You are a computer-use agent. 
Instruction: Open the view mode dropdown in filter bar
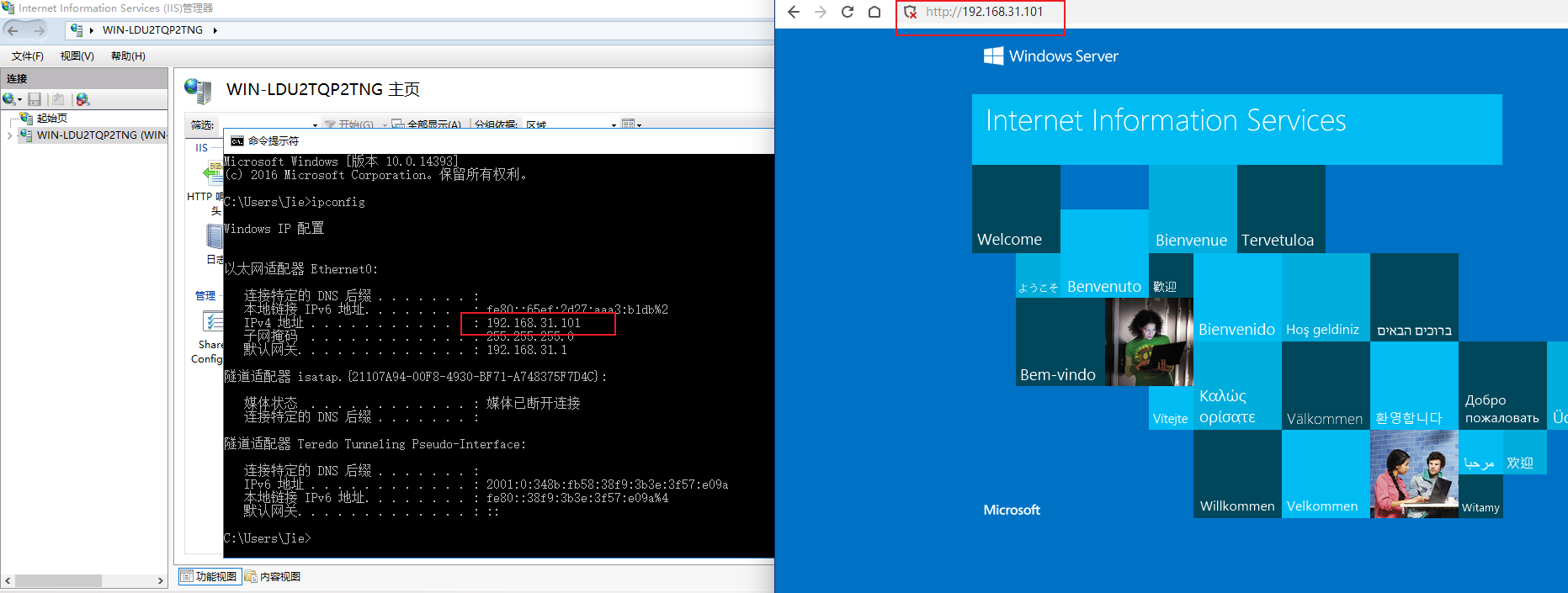coord(639,124)
